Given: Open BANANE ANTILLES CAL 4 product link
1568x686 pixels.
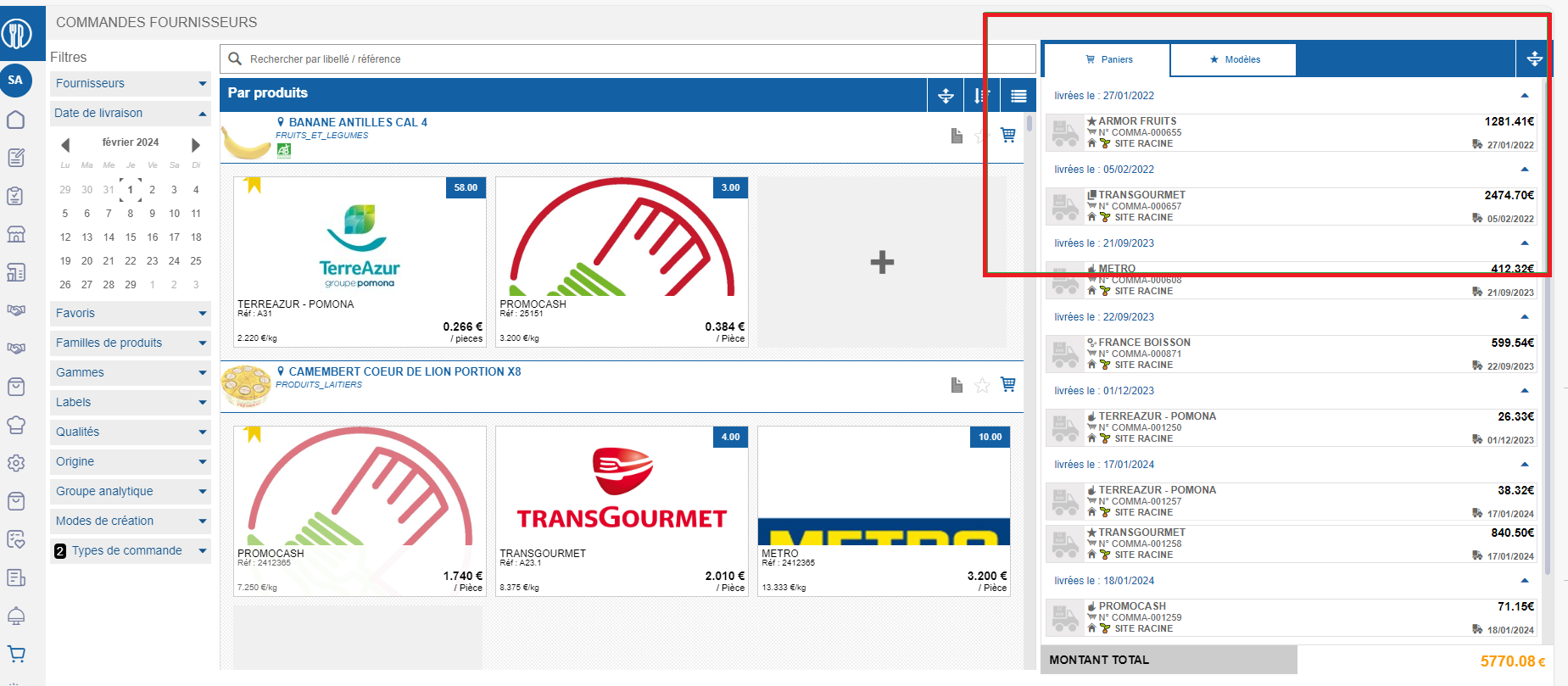Looking at the screenshot, I should pos(358,122).
